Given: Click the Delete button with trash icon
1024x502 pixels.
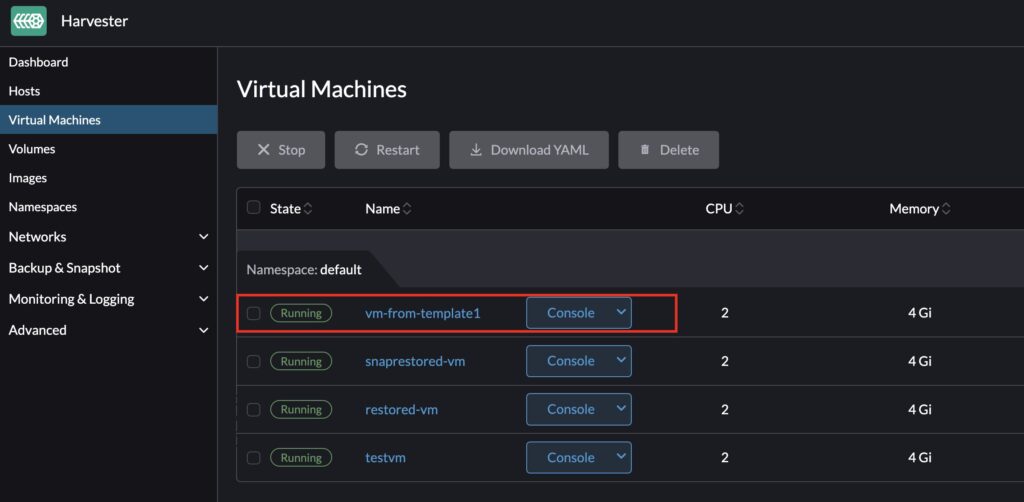Looking at the screenshot, I should (667, 150).
